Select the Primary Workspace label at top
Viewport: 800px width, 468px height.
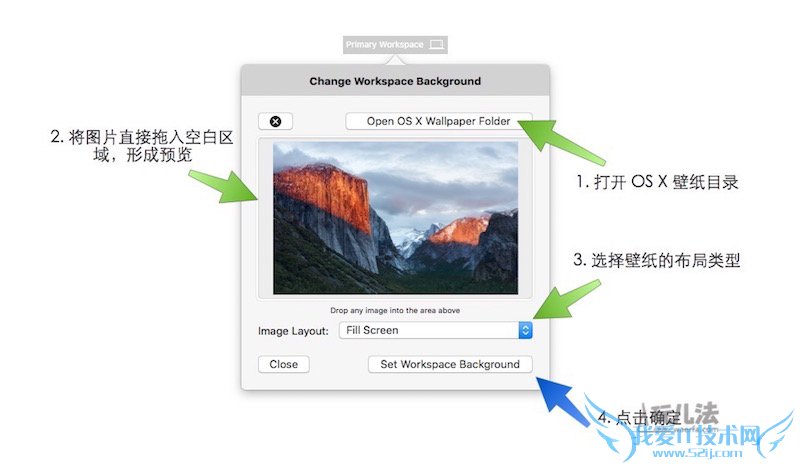(385, 45)
